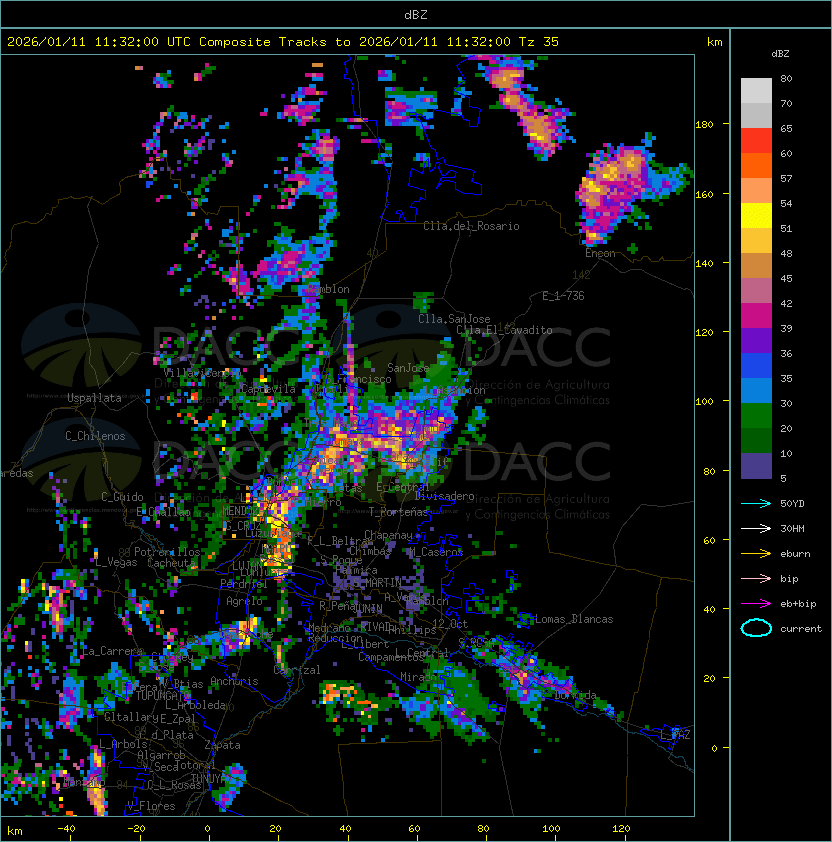Viewport: 832px width, 842px height.
Task: Pick the royal blue 36-35 dBZ swatch
Action: coord(756,366)
